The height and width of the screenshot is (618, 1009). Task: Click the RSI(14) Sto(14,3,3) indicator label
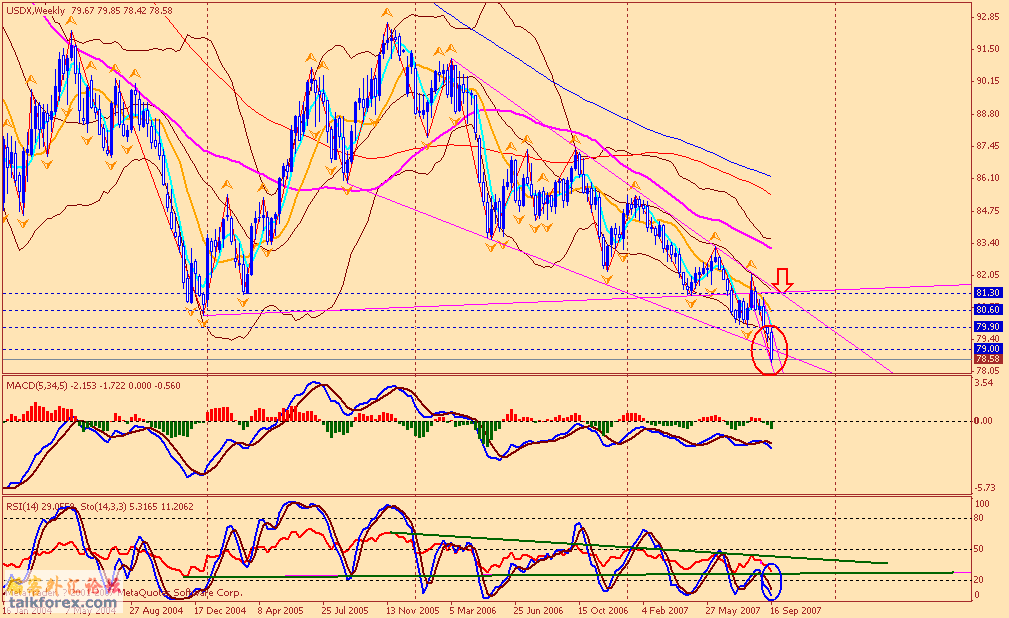[x=100, y=507]
